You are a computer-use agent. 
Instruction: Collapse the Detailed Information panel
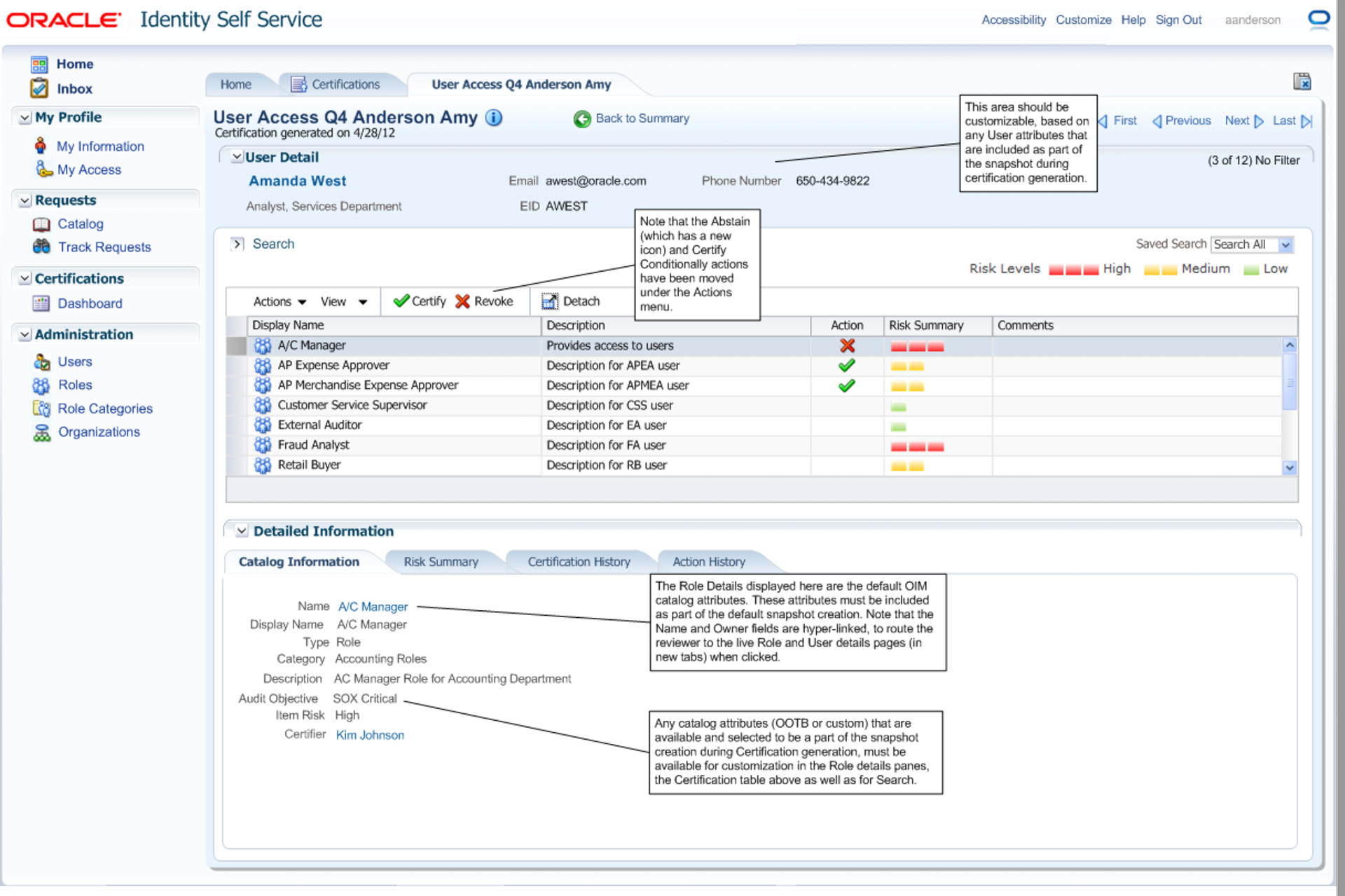(242, 531)
